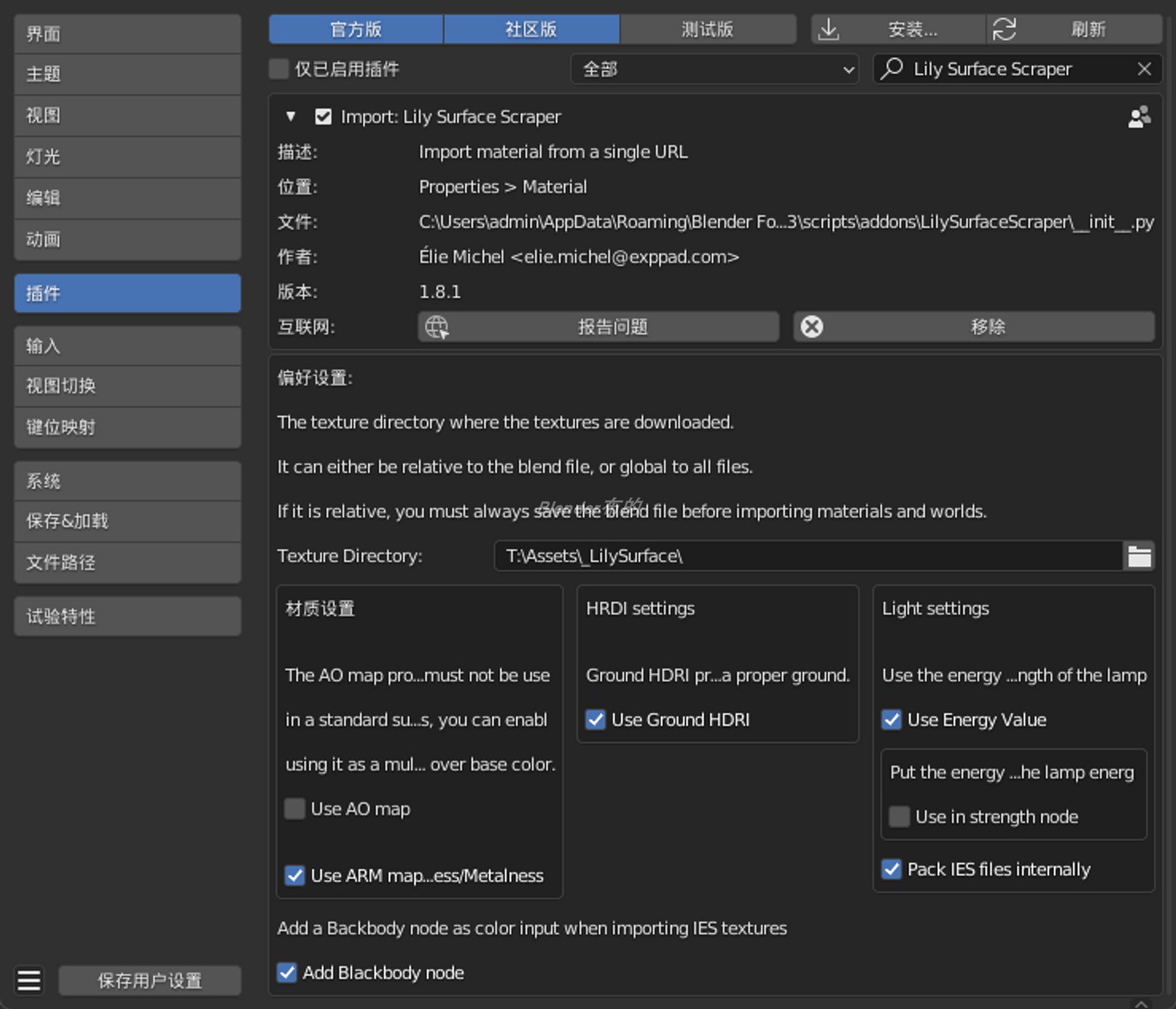Enable Use in strength node
Image resolution: width=1176 pixels, height=1009 pixels.
pos(899,817)
